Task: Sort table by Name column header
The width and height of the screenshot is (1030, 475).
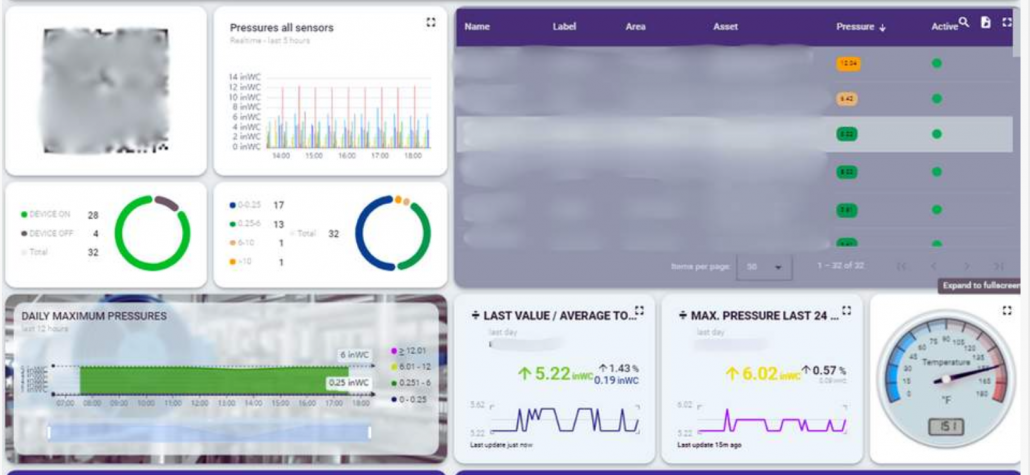Action: tap(477, 27)
